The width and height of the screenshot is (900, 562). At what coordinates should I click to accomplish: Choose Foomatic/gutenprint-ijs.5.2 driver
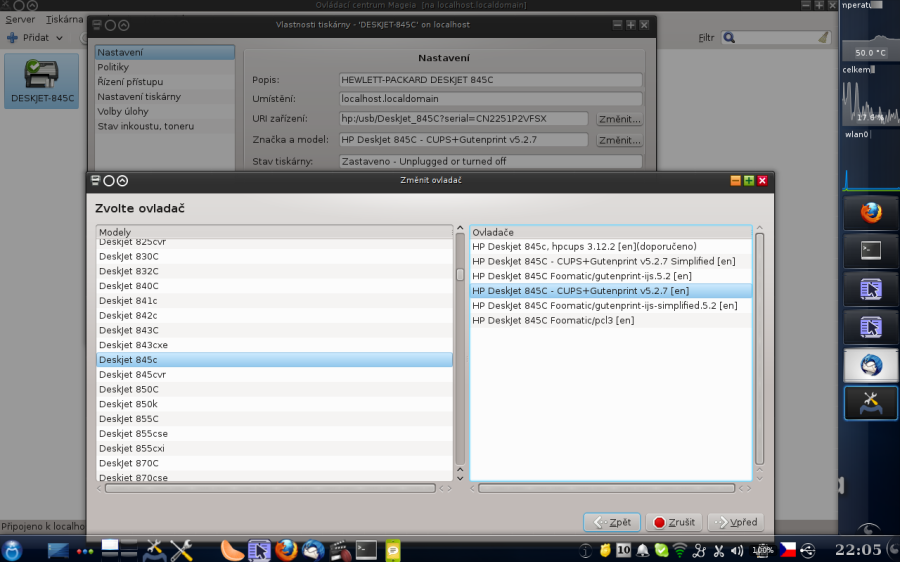611,276
